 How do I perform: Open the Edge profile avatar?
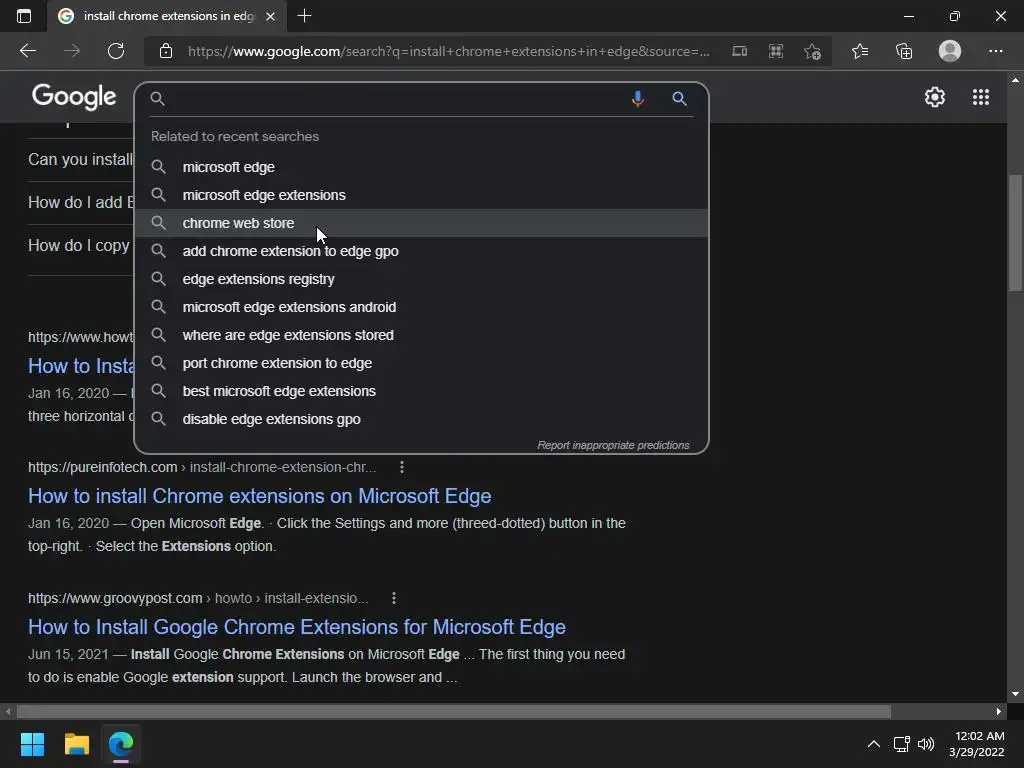tap(950, 51)
